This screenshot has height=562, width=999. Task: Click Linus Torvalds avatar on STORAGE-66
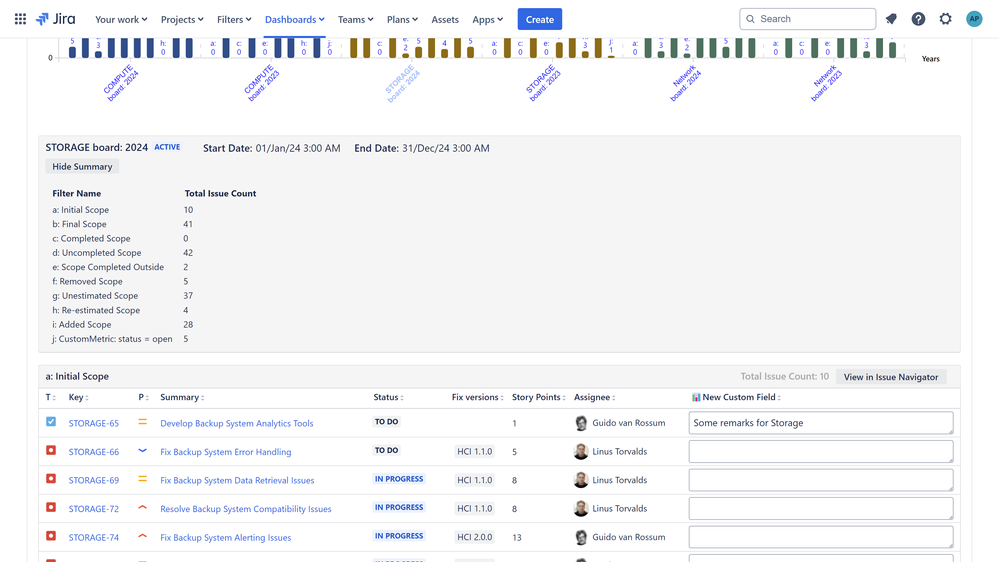click(581, 452)
